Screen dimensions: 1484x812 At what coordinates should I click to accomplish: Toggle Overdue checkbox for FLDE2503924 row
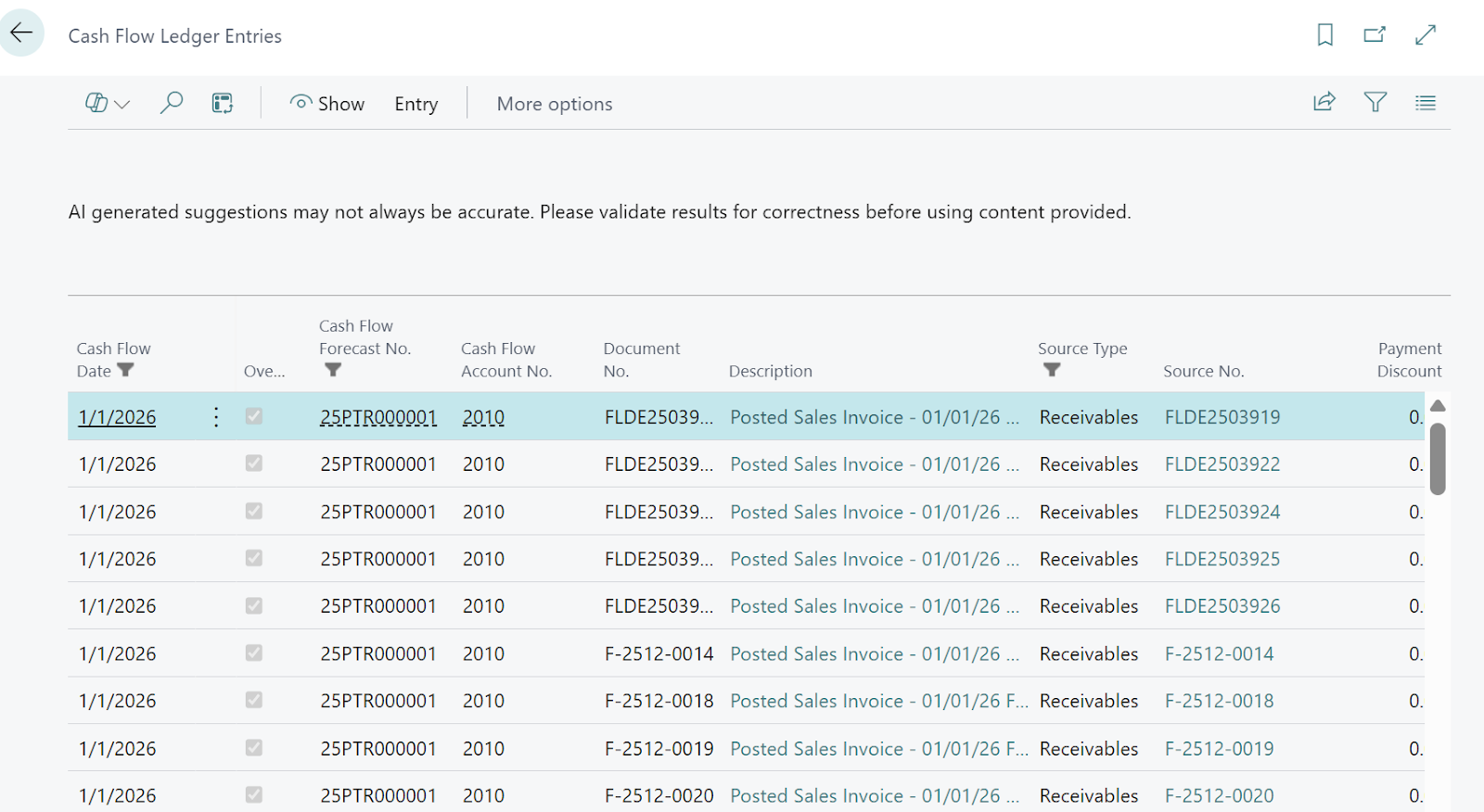[x=254, y=511]
